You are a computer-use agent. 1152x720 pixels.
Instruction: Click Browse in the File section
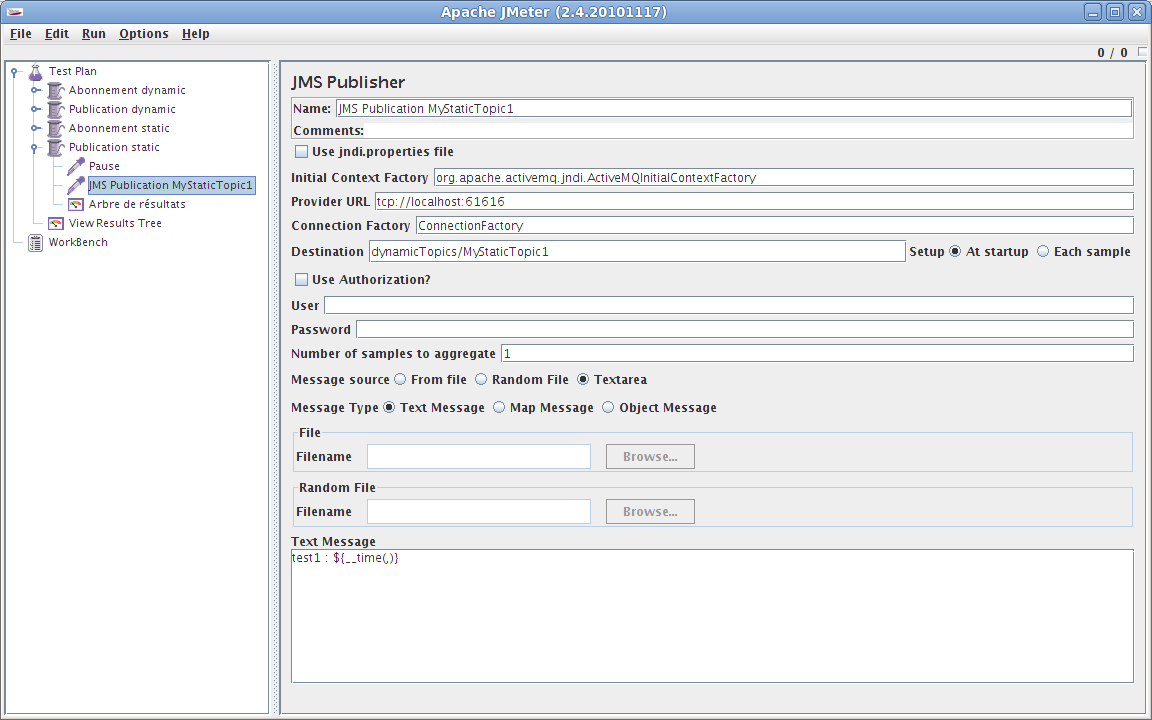click(x=649, y=456)
